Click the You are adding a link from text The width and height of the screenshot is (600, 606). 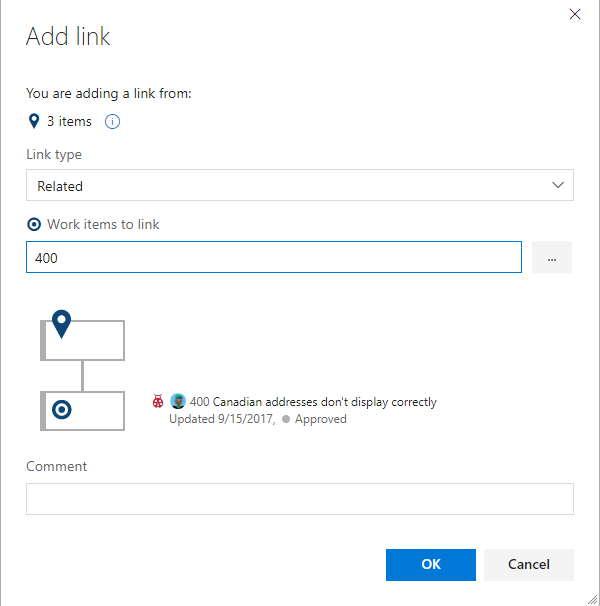[x=109, y=94]
